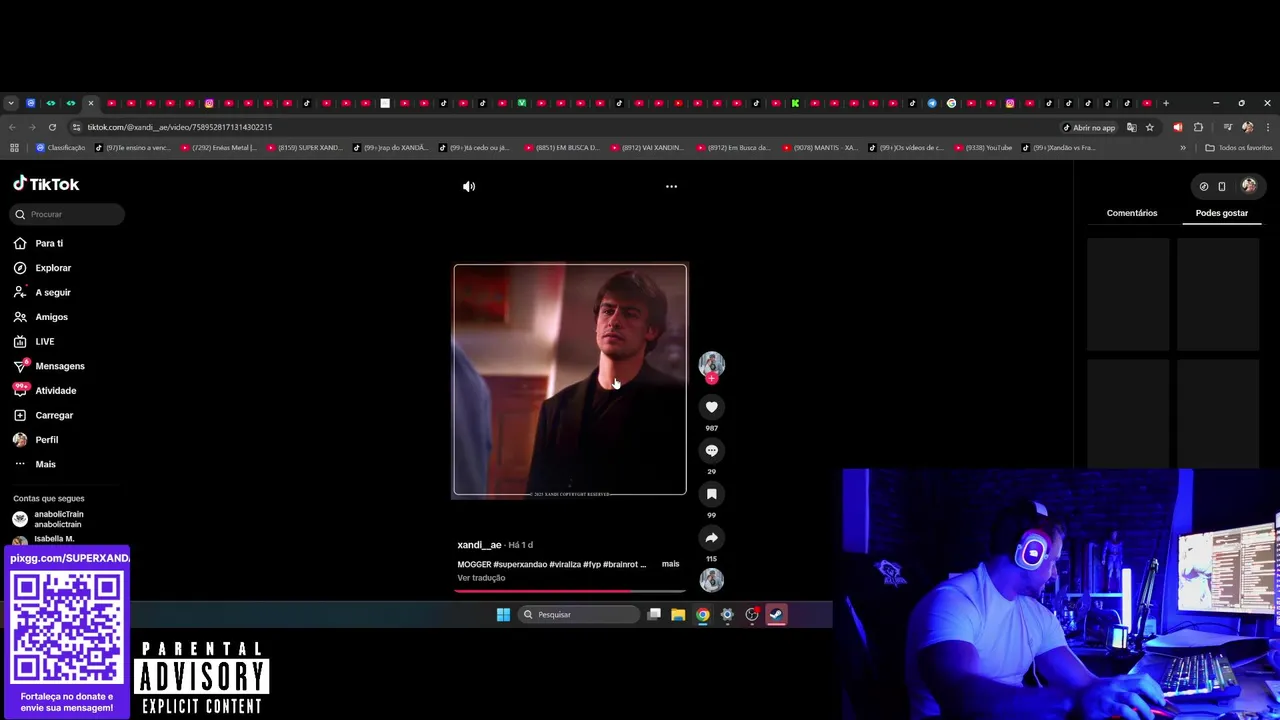This screenshot has height=720, width=1280.
Task: Expand the Mais menu in sidebar
Action: [45, 464]
